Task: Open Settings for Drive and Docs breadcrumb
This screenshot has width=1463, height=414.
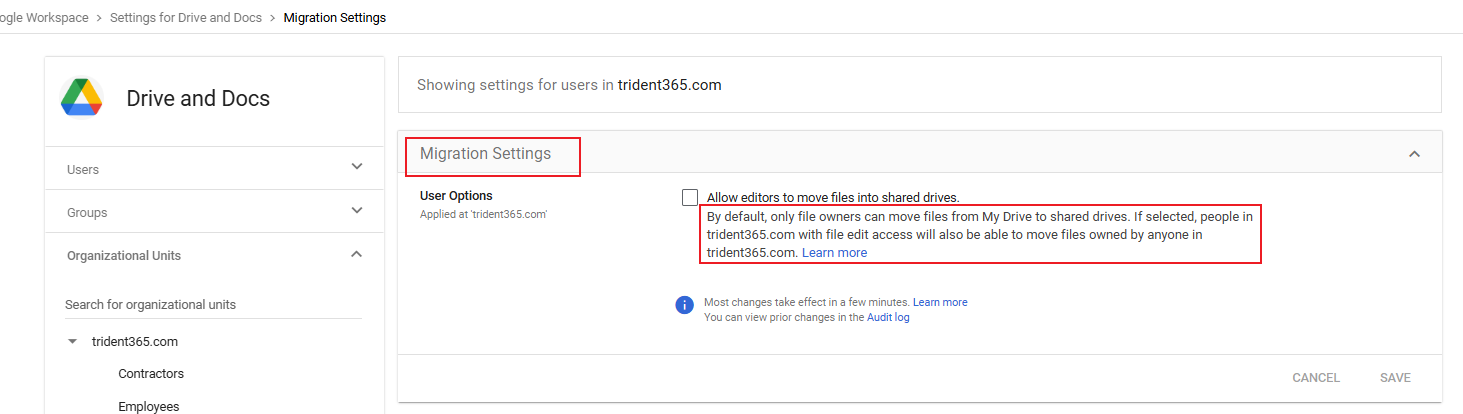Action: tap(185, 18)
